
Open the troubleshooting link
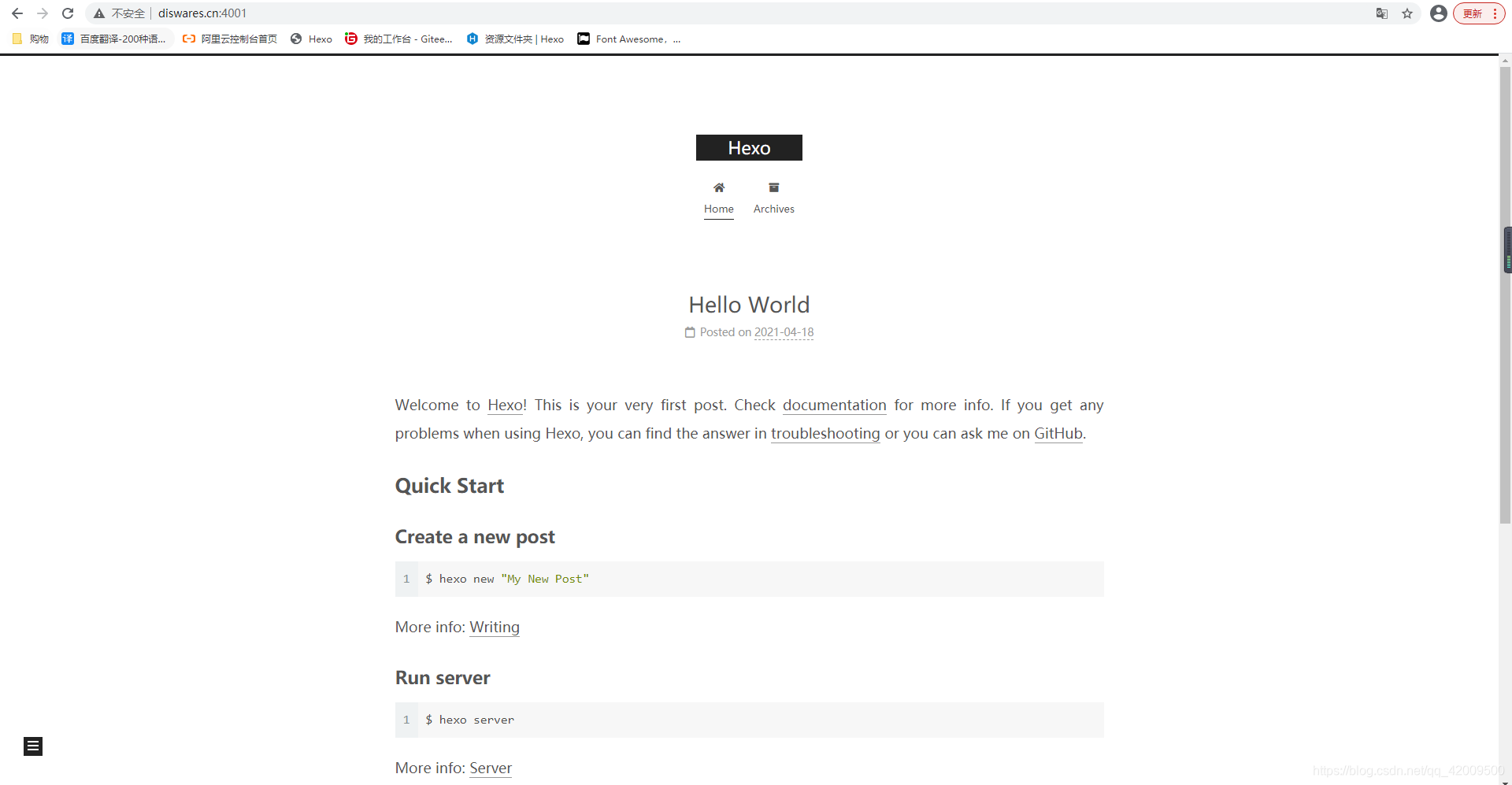[825, 433]
